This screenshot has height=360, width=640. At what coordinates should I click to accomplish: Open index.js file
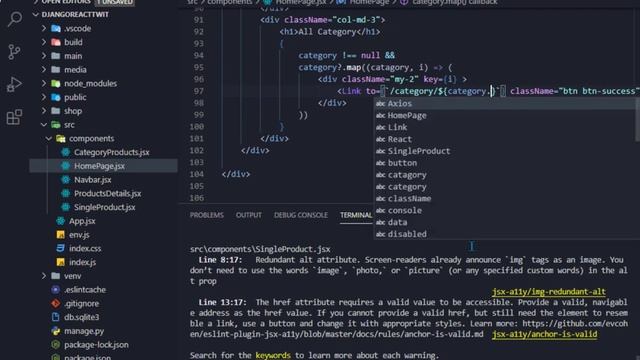click(82, 262)
